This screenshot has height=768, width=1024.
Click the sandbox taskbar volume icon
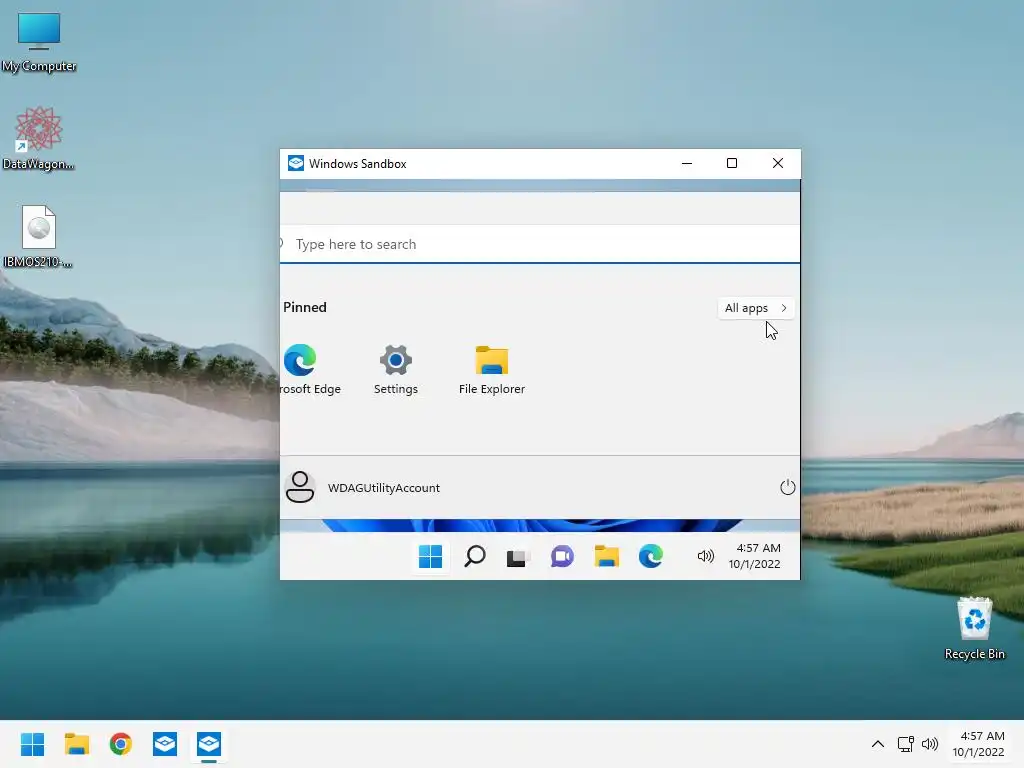pos(705,556)
